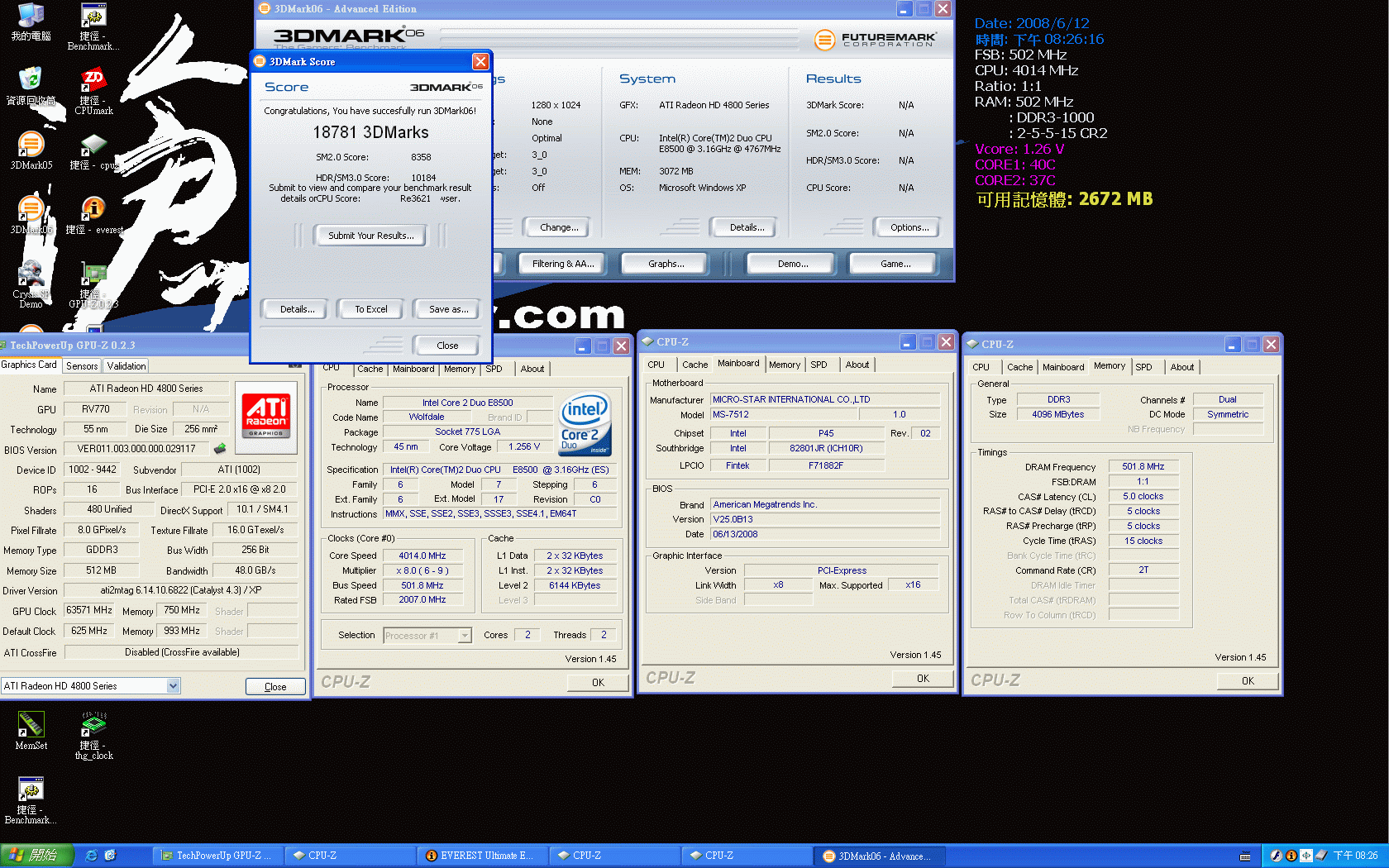
Task: Open the Graphics Card tab in GPU-Z
Action: pos(30,365)
